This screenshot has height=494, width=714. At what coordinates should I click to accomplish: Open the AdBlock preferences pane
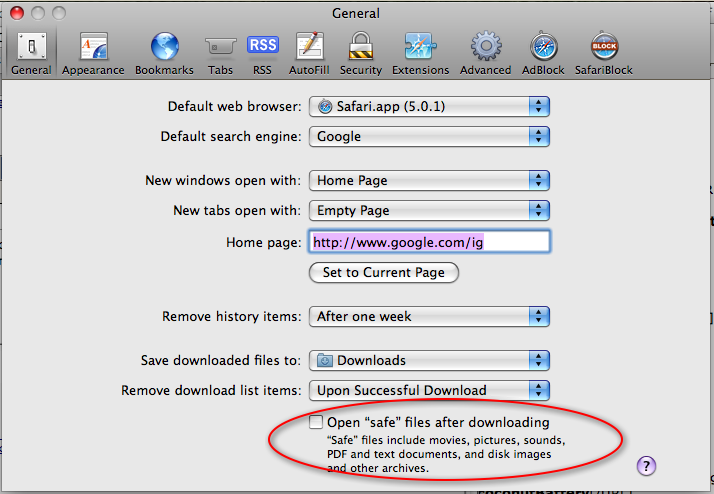point(543,53)
